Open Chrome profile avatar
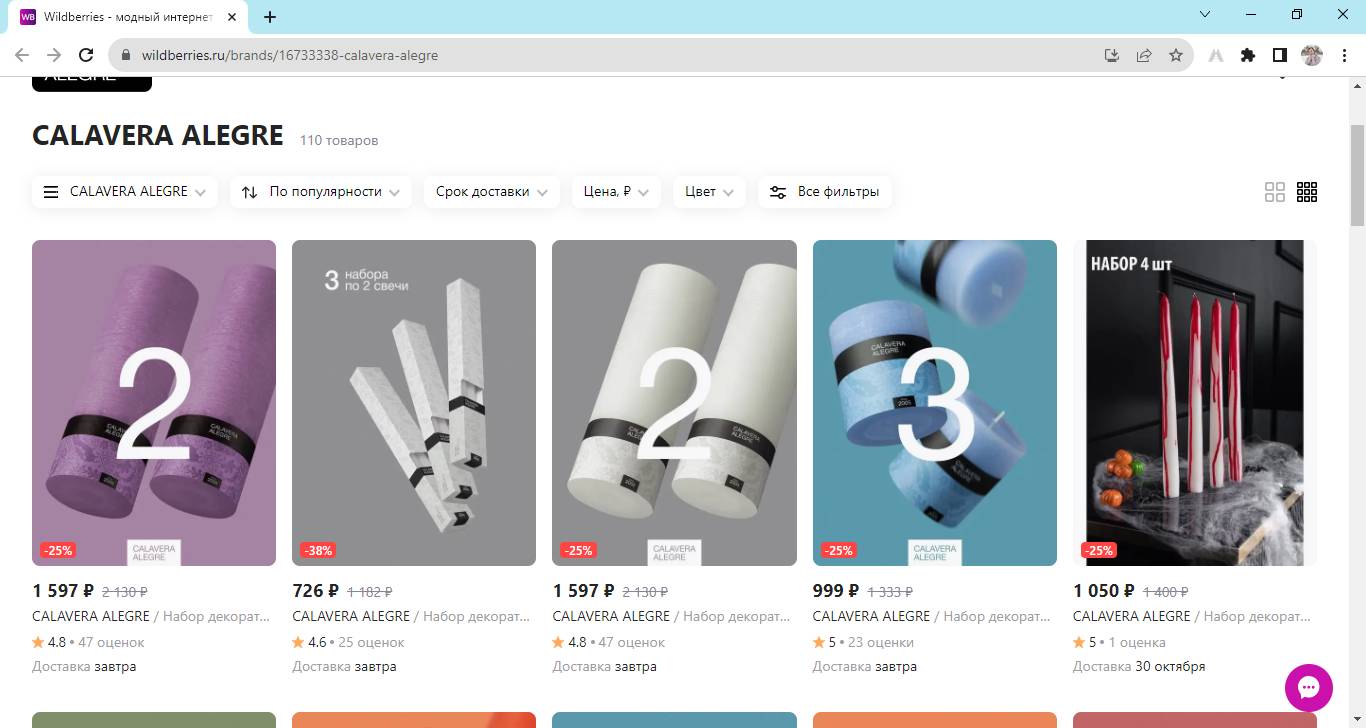Image resolution: width=1366 pixels, height=728 pixels. click(x=1311, y=55)
